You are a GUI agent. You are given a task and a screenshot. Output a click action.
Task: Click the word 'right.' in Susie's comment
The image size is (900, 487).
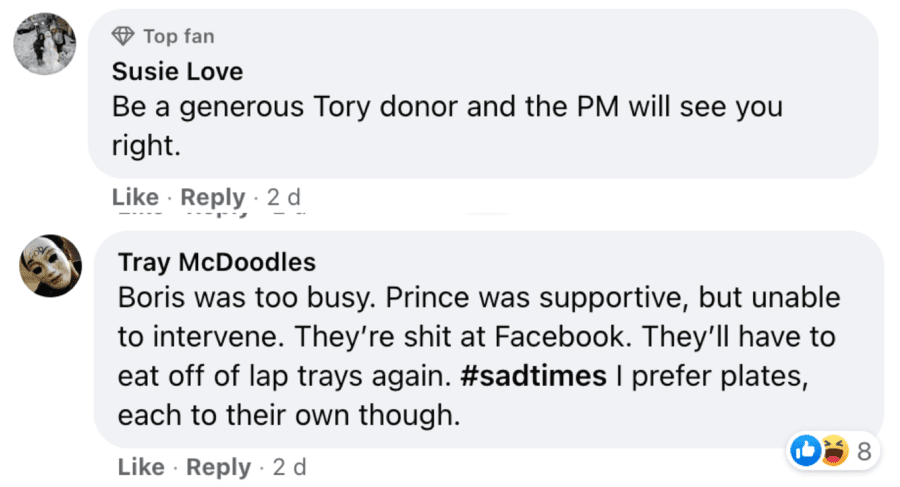[144, 145]
